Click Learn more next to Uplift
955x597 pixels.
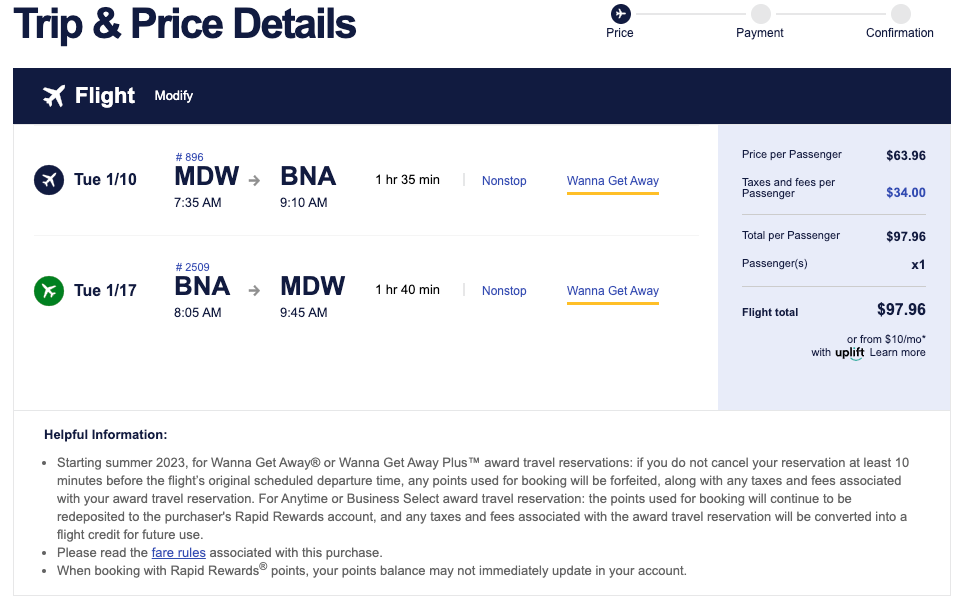(x=897, y=353)
